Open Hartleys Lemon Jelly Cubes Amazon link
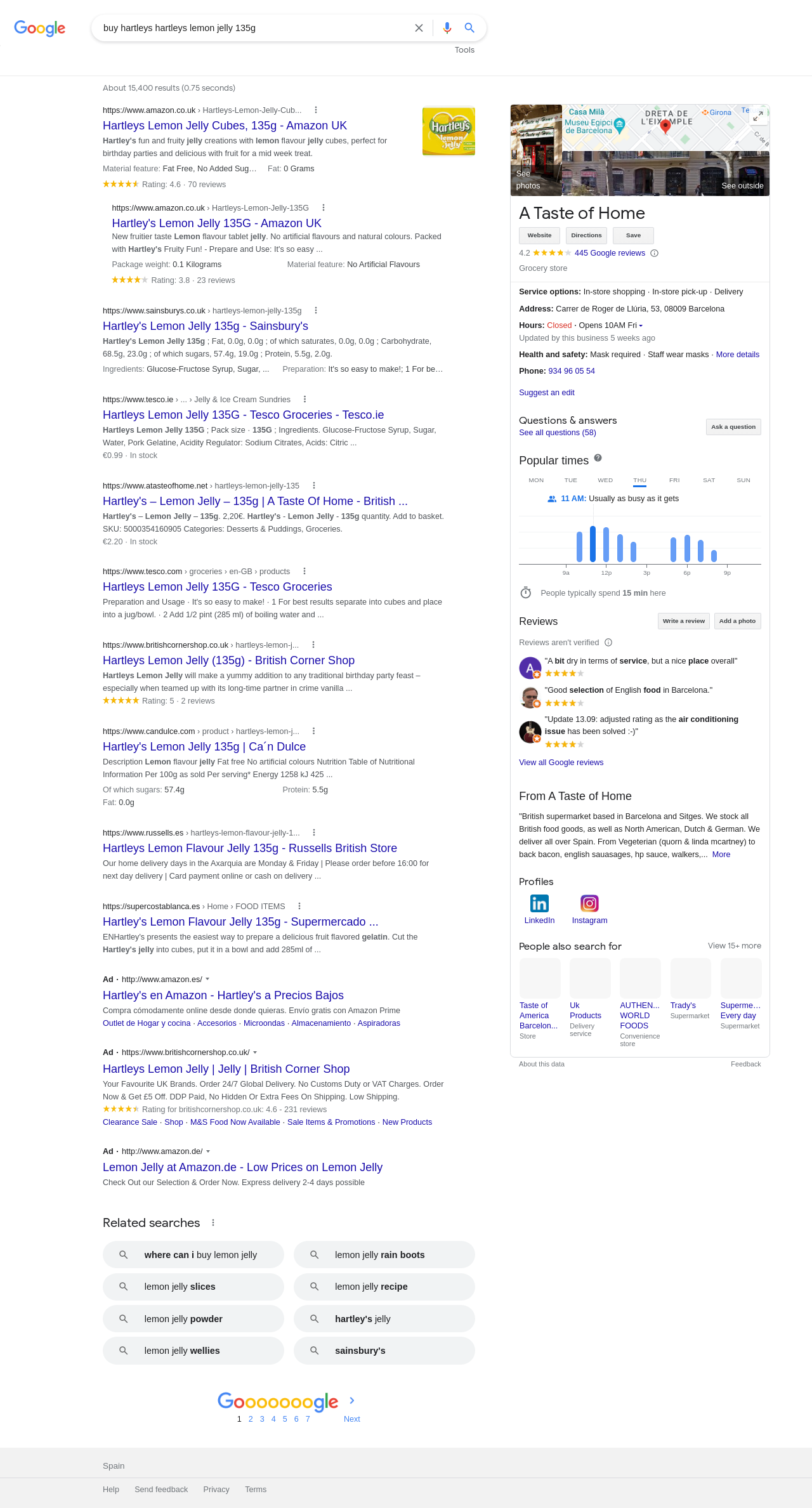 point(225,126)
